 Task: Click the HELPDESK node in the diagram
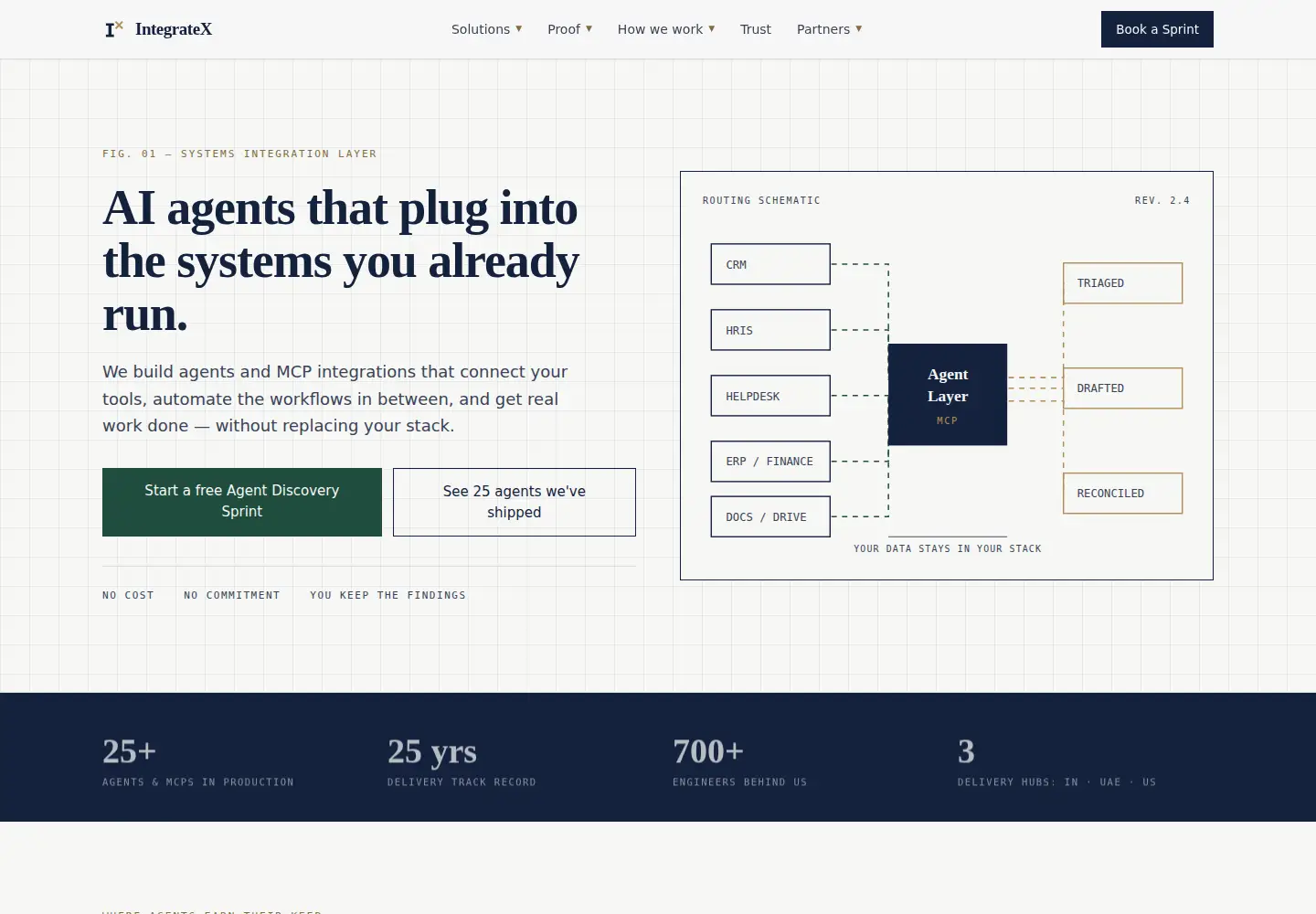pos(770,396)
